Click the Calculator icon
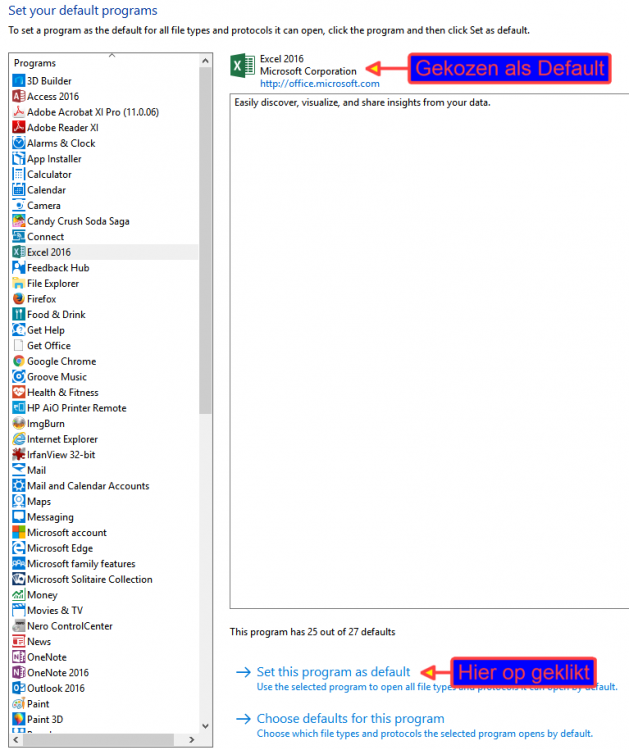 coord(19,174)
